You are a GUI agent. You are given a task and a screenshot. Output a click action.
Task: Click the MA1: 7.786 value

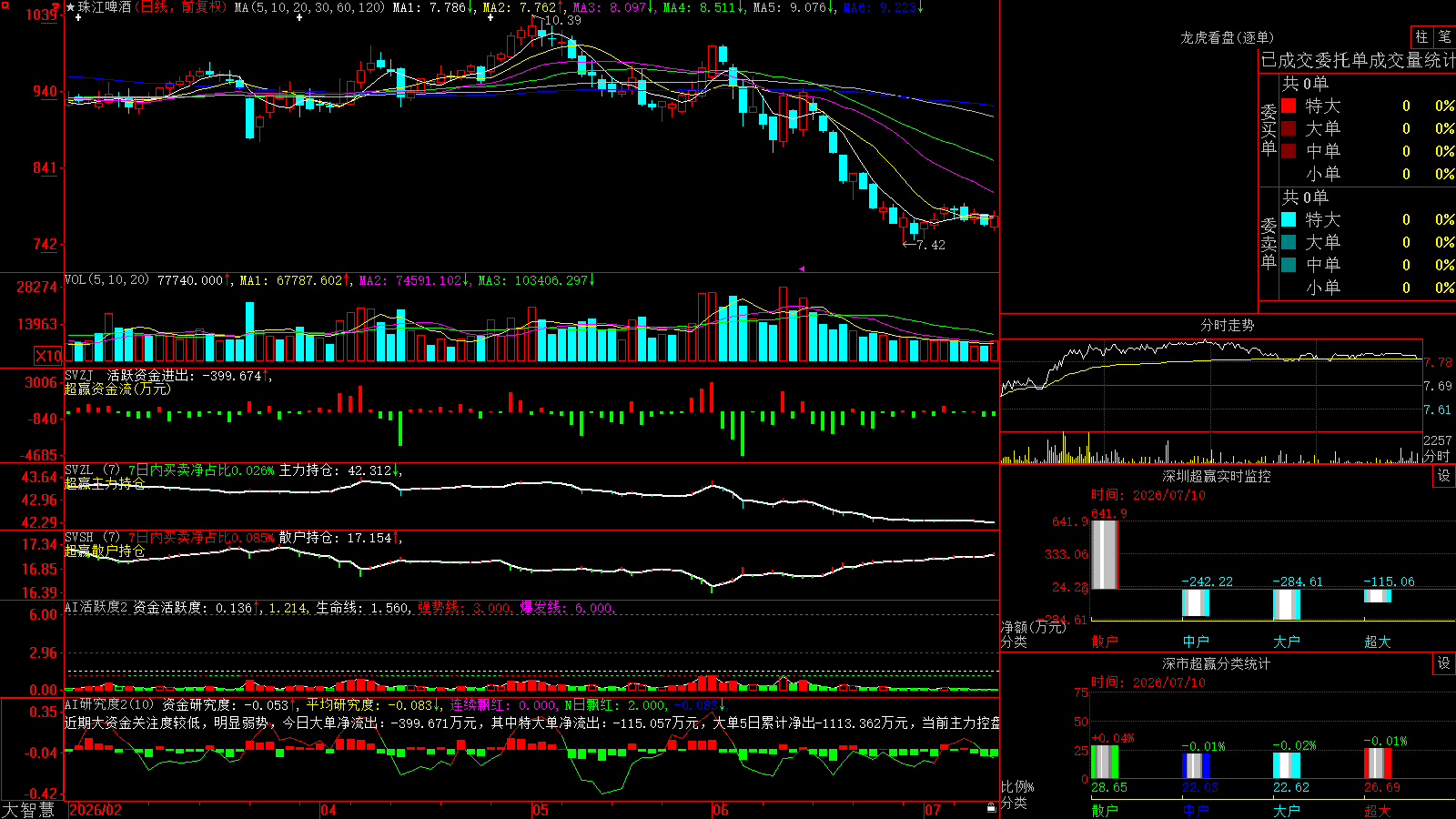click(x=433, y=7)
